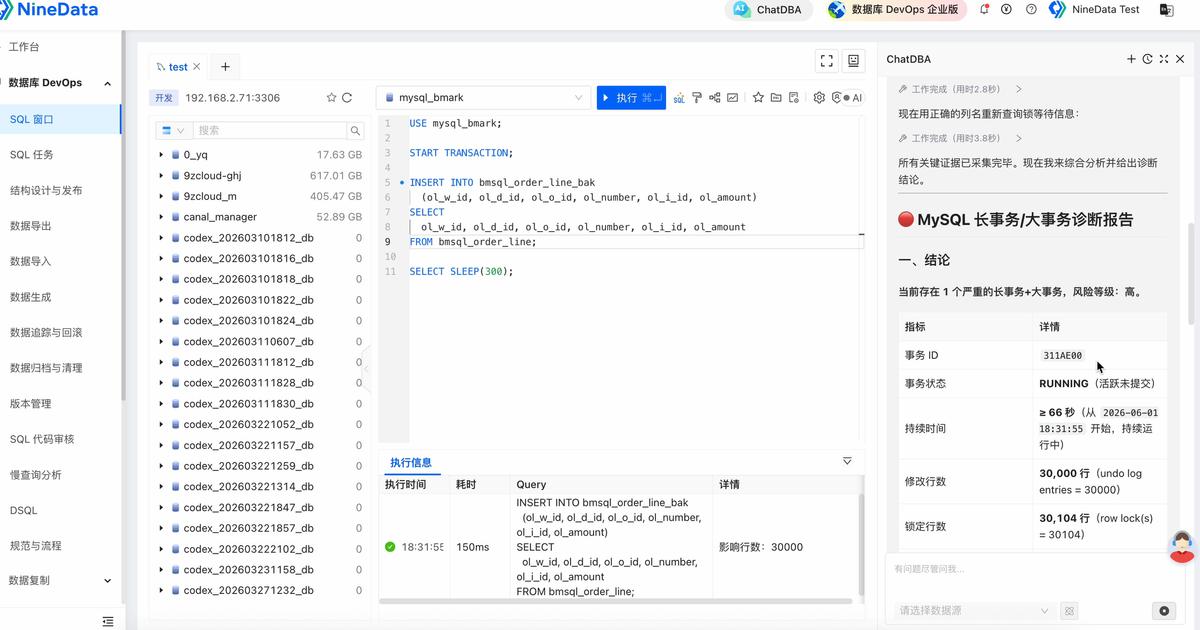Click the layout panel icon beside fullscreen
This screenshot has height=630, width=1200.
(854, 61)
